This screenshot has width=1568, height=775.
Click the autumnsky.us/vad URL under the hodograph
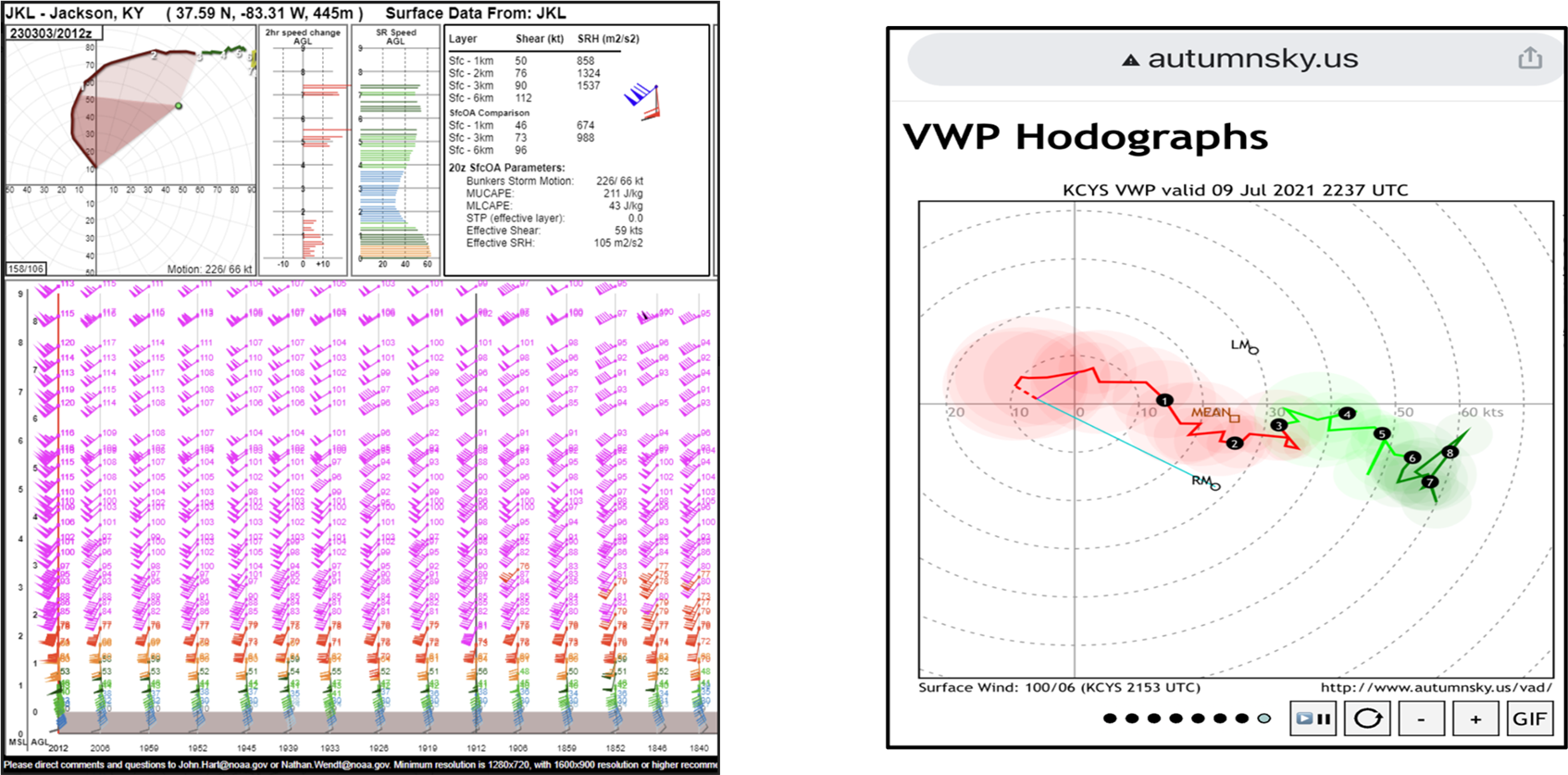coord(1437,687)
